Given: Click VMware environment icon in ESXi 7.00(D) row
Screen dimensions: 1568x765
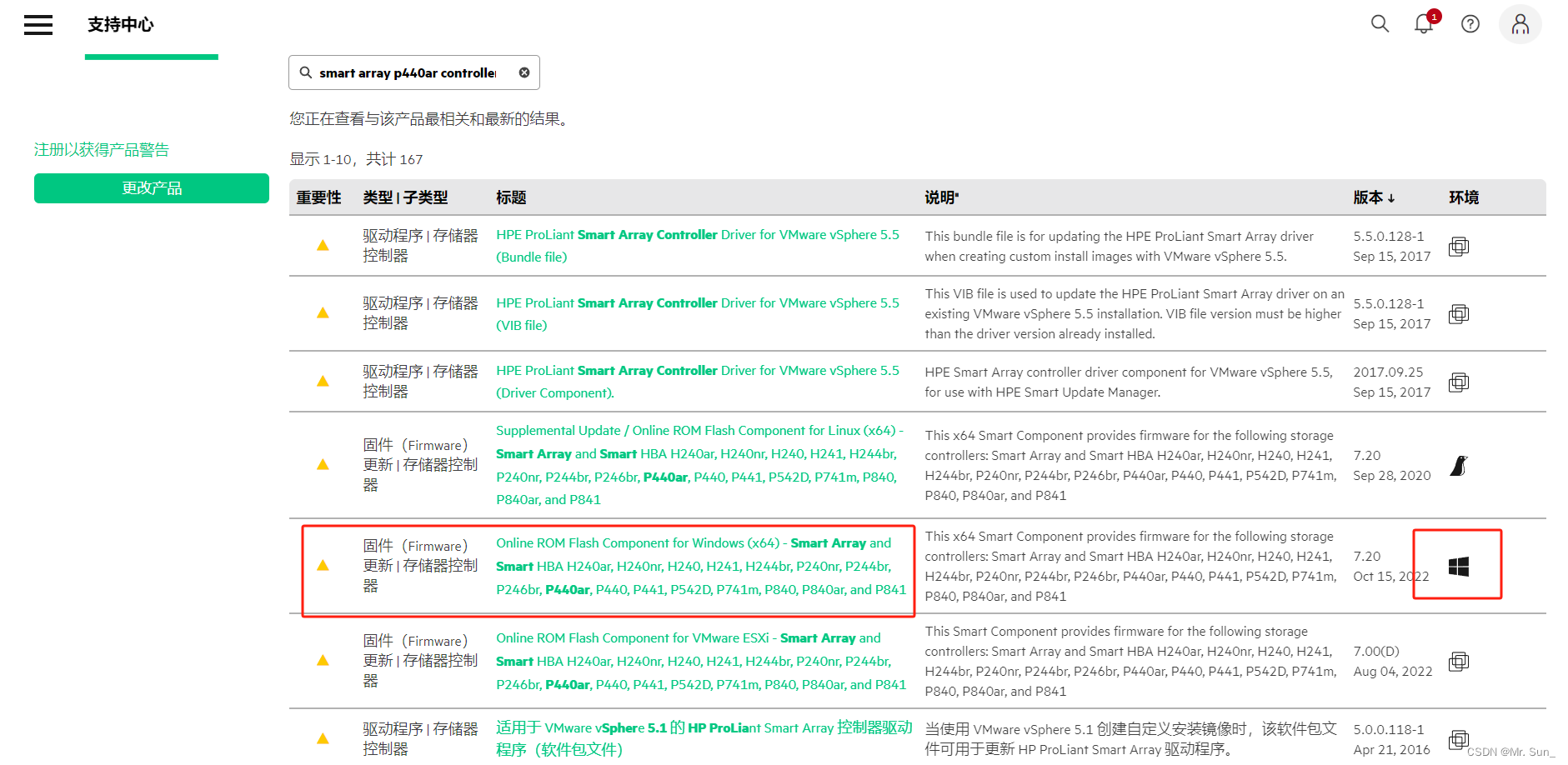Looking at the screenshot, I should tap(1459, 662).
